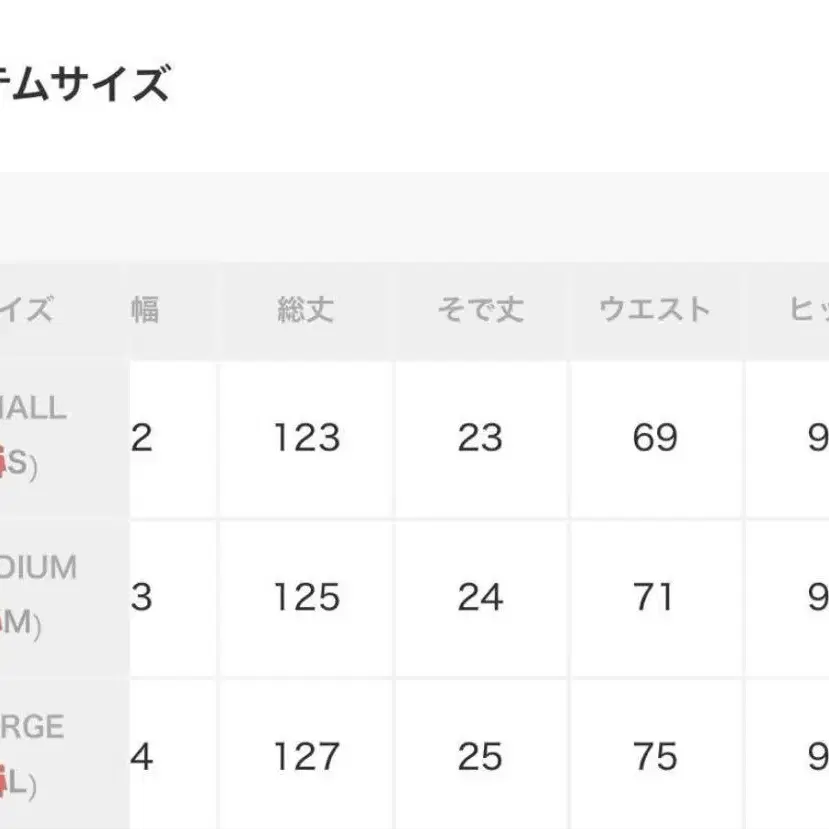Click the 幅 column header
This screenshot has height=829, width=829.
pyautogui.click(x=144, y=310)
